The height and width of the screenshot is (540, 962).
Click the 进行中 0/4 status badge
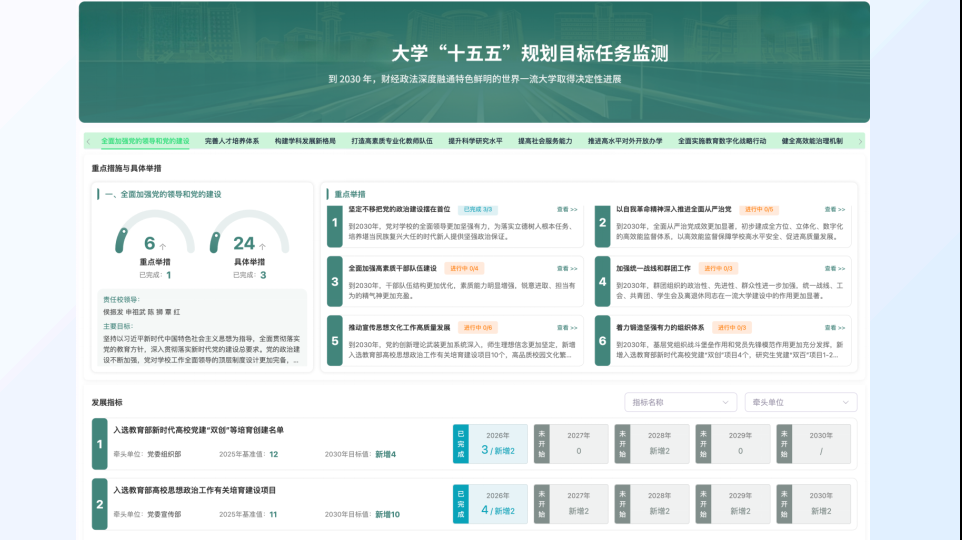click(464, 268)
